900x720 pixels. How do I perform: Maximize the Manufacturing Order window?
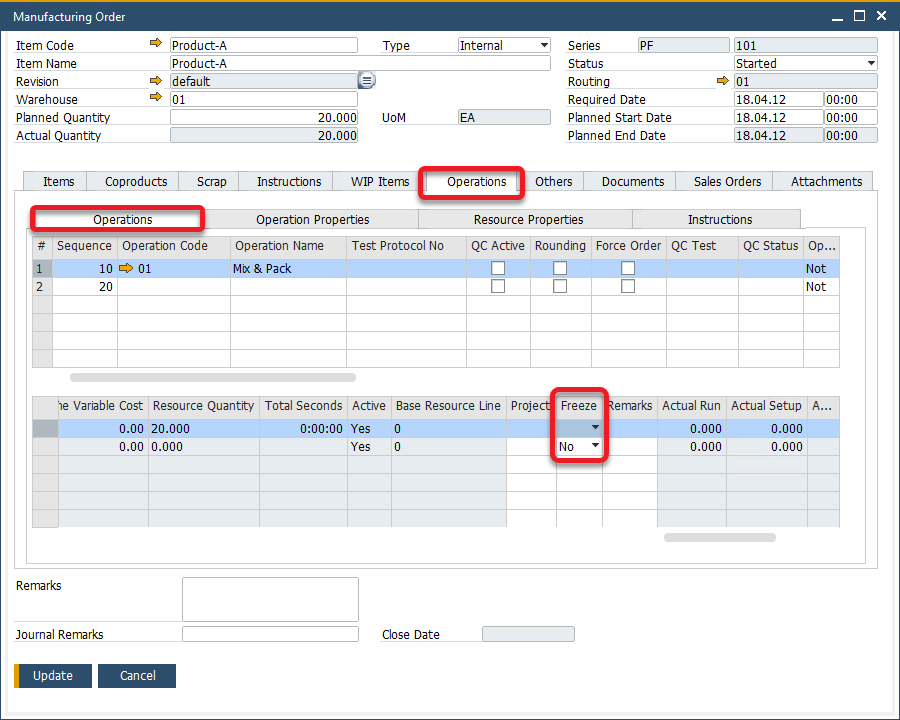click(859, 16)
